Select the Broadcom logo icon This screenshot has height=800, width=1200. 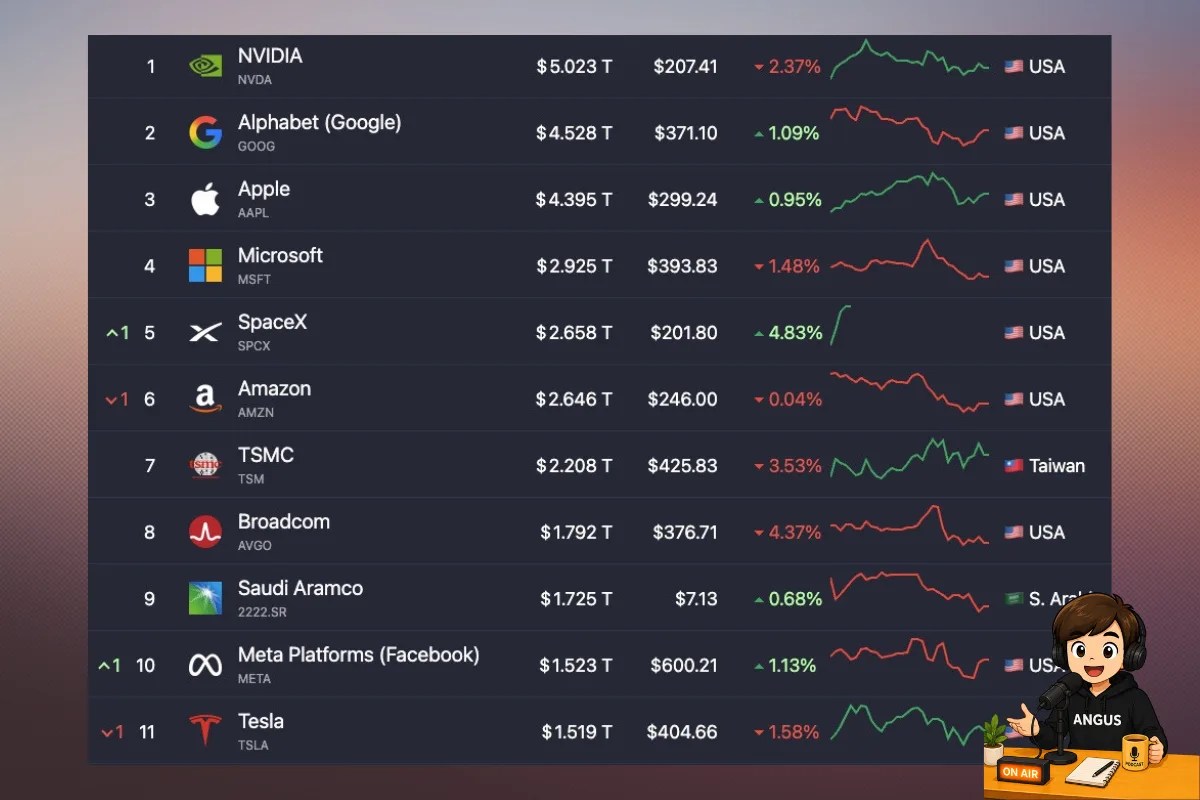tap(205, 532)
